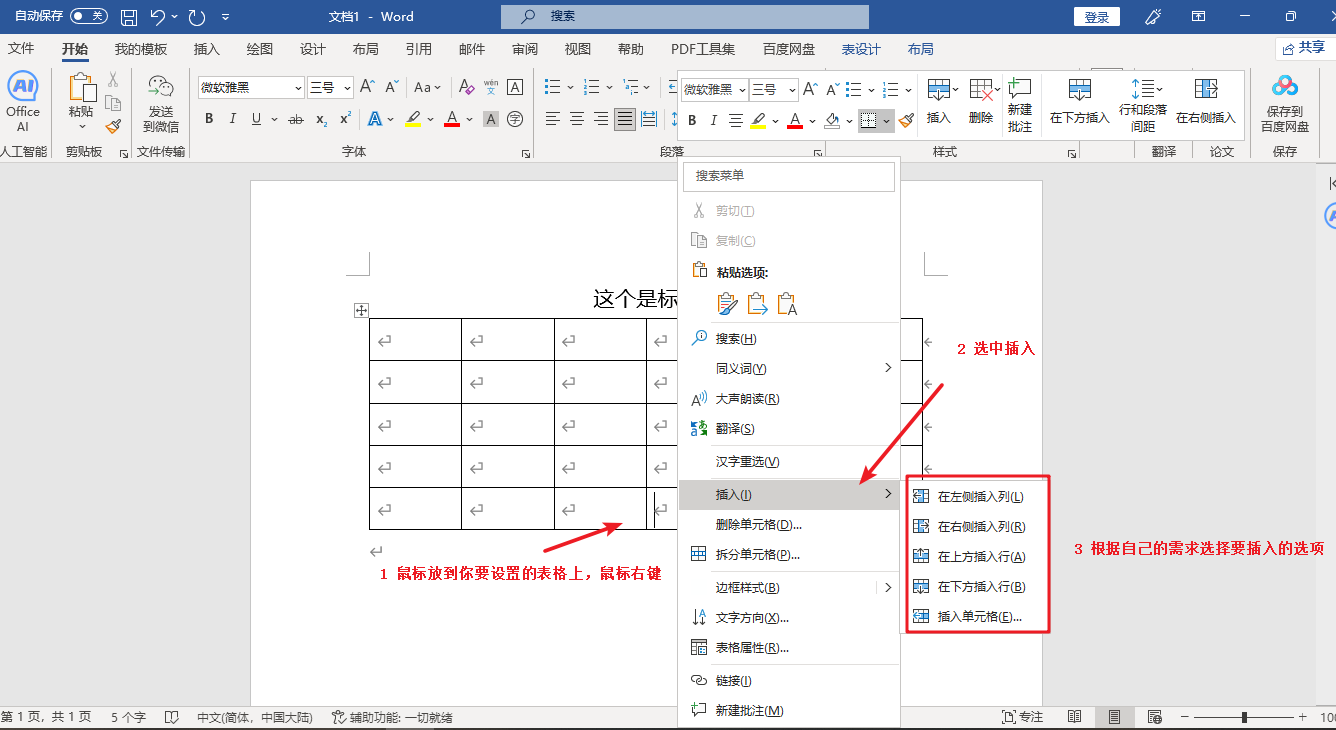
Task: Click the ribbon Increase Font Size icon
Action: tap(367, 87)
